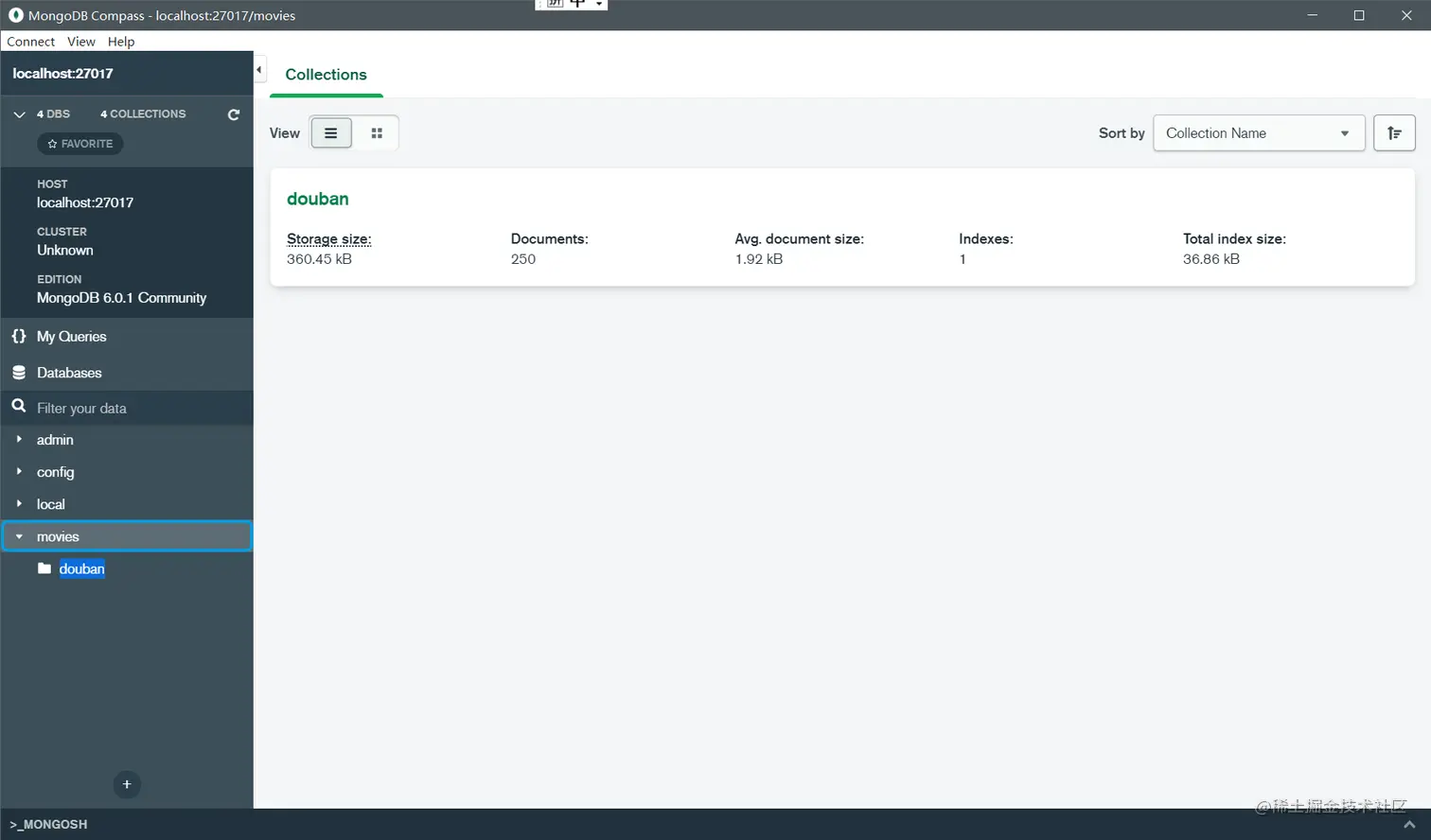Click the 360.45 kB storage value
The width and height of the screenshot is (1431, 840).
(x=319, y=259)
